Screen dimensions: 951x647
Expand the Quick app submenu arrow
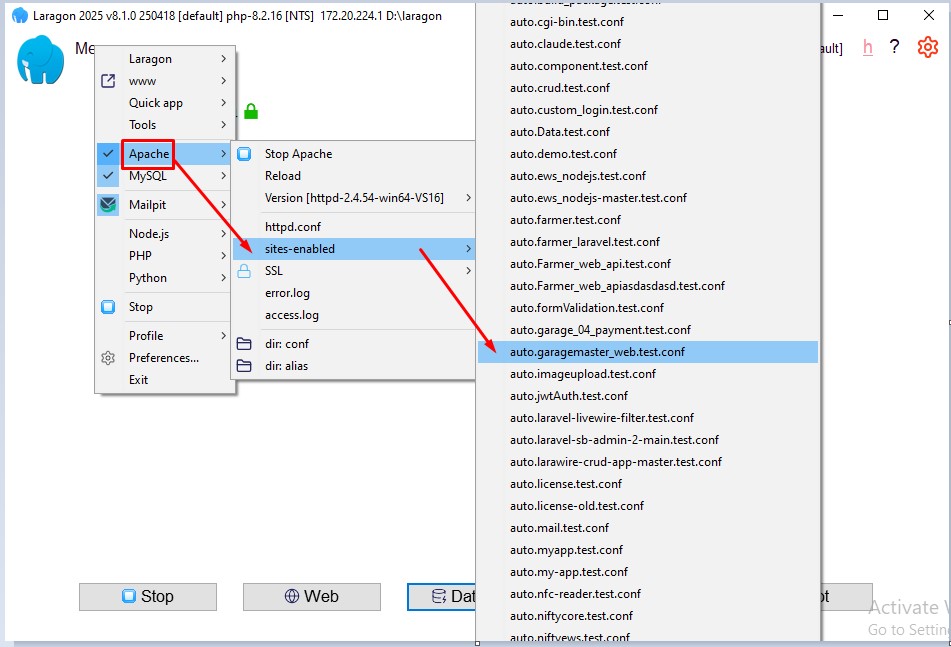[223, 102]
